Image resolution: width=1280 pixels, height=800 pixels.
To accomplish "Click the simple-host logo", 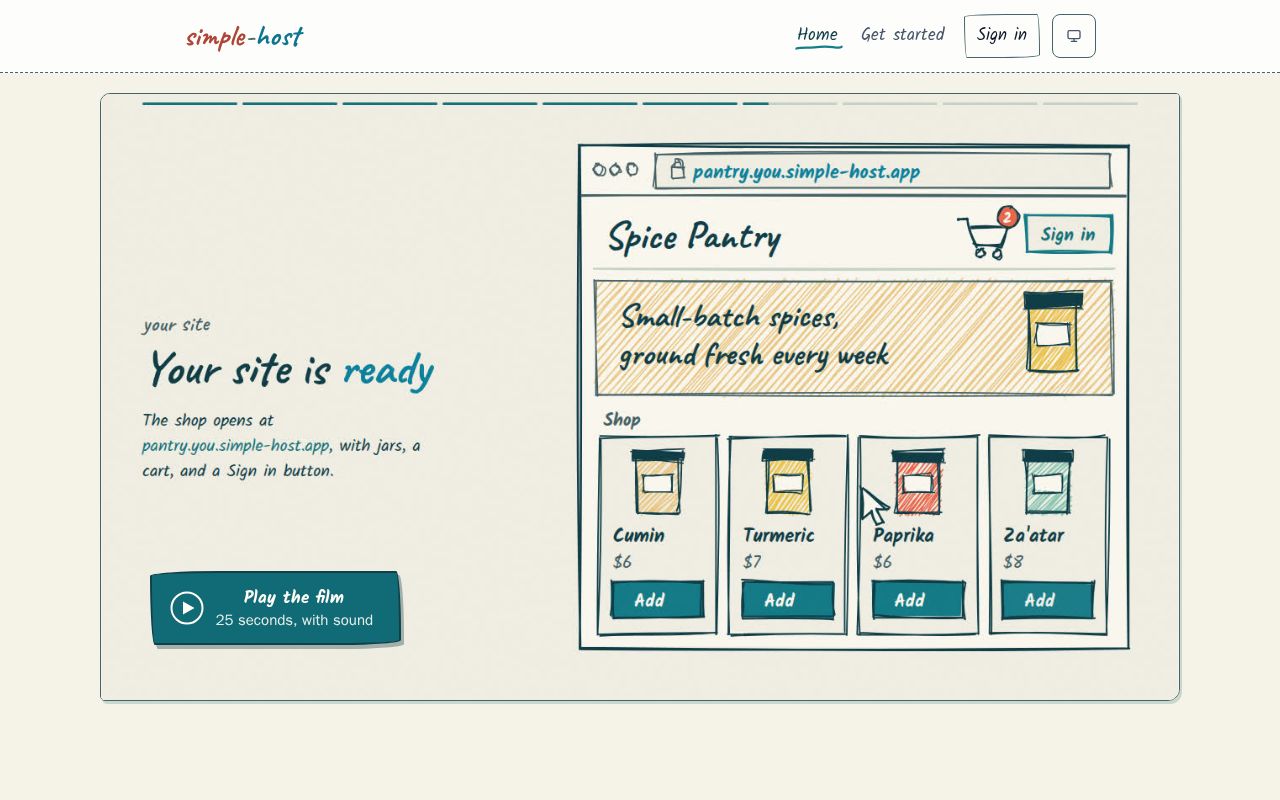I will 244,38.
